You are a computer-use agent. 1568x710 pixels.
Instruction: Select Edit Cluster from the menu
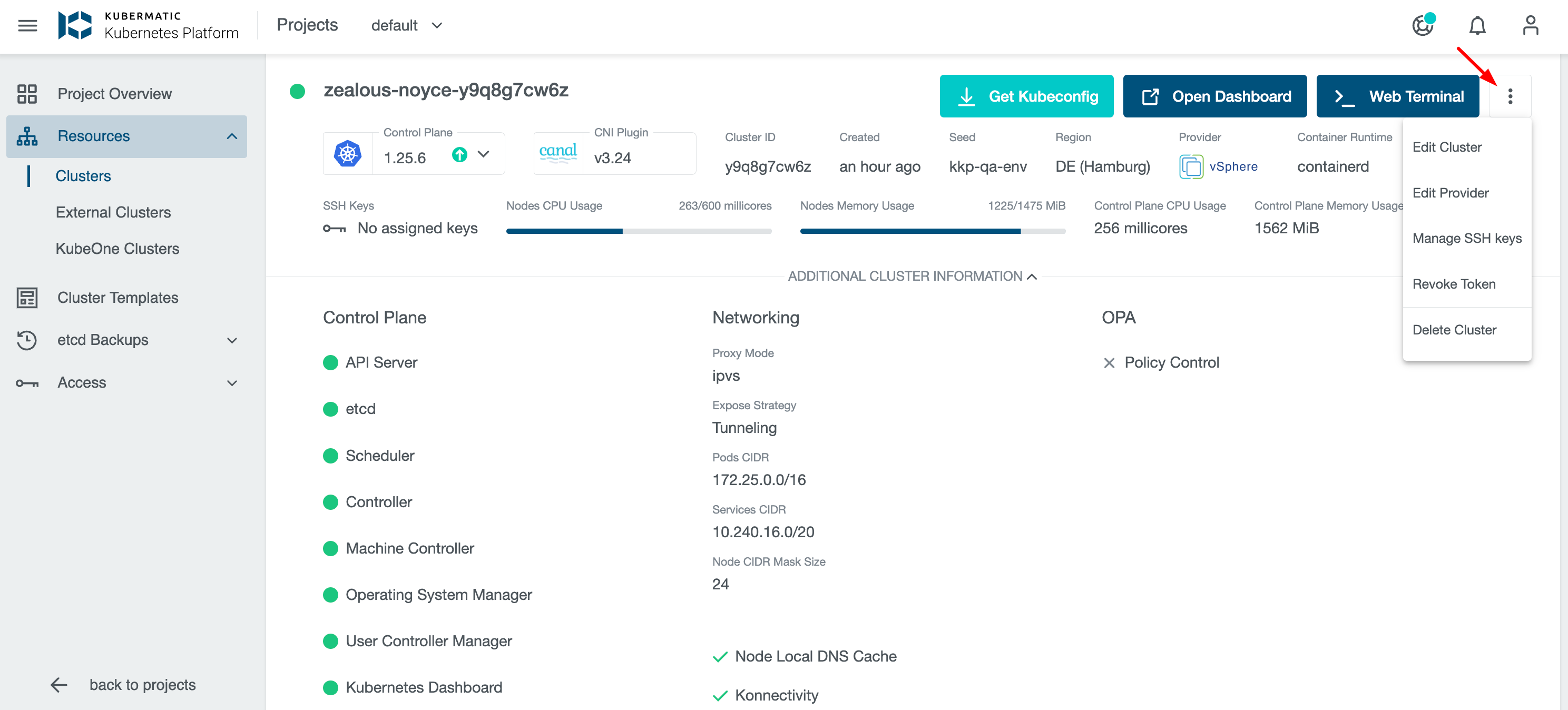(x=1447, y=146)
